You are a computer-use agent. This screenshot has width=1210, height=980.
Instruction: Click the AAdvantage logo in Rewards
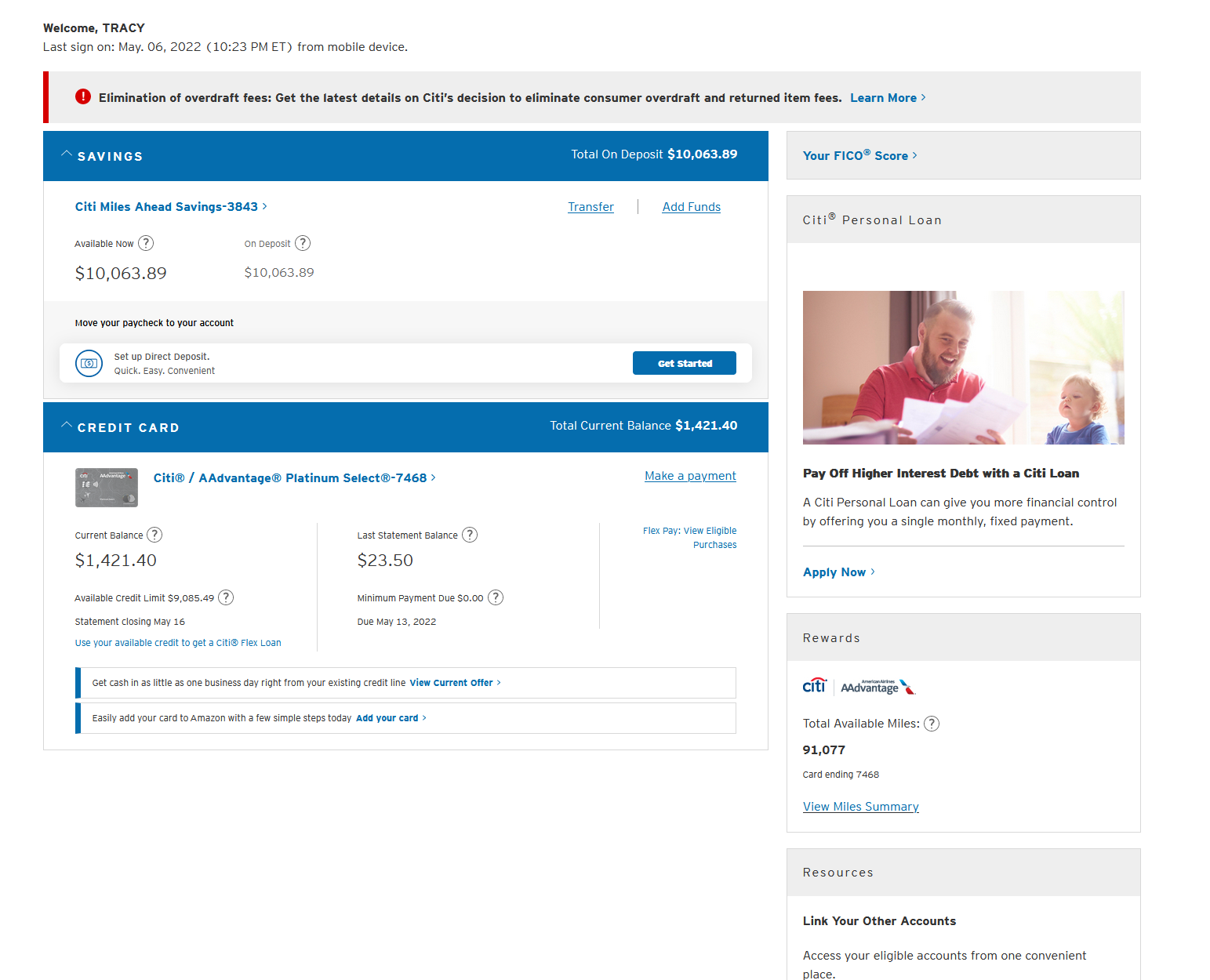[x=878, y=687]
